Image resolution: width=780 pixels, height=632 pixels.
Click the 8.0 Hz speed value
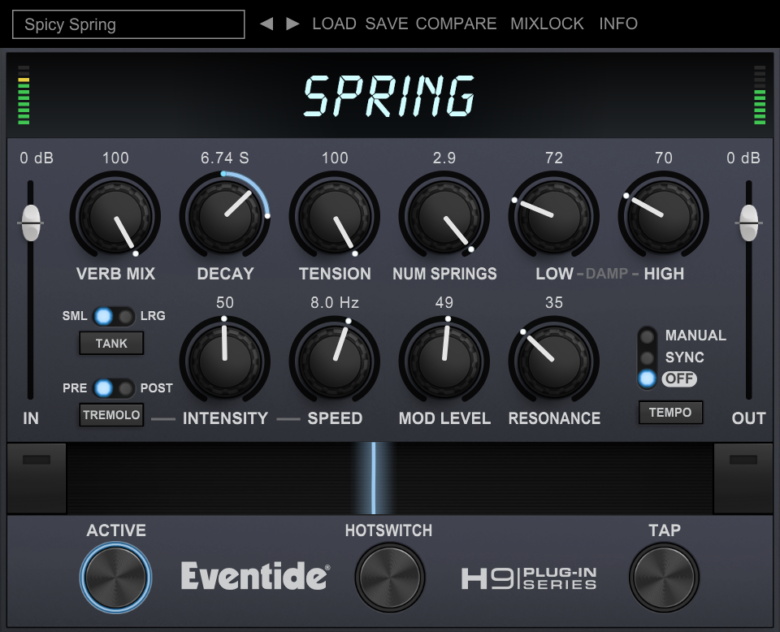334,302
